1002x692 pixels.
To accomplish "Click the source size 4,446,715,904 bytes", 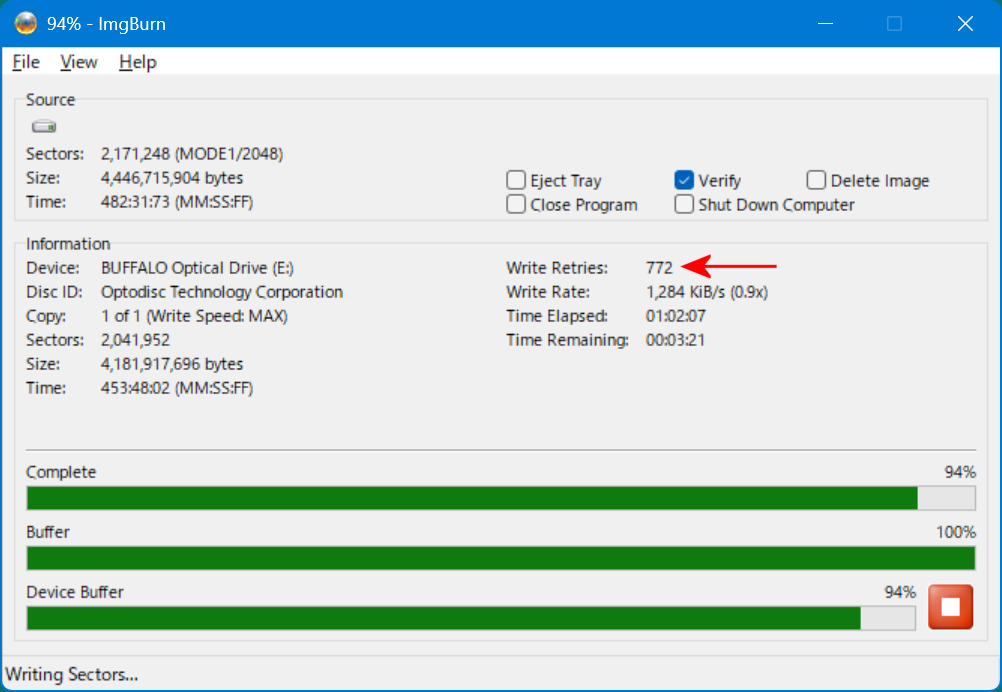I will coord(172,178).
